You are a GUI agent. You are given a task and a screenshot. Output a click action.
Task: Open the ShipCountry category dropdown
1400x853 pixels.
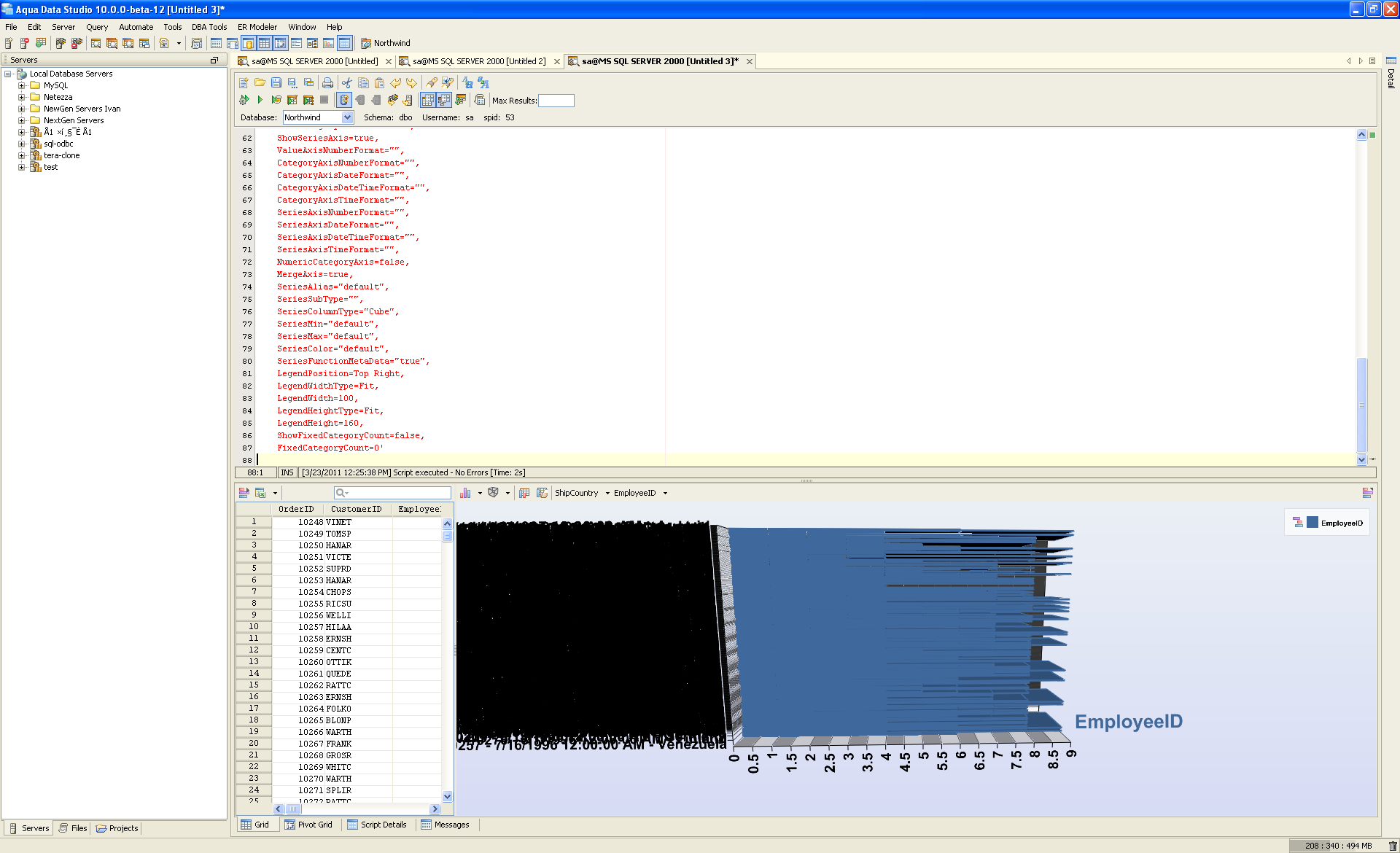[607, 494]
